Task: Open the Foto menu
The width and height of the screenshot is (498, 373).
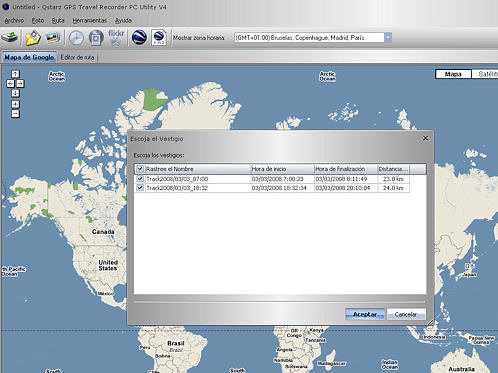Action: click(38, 20)
